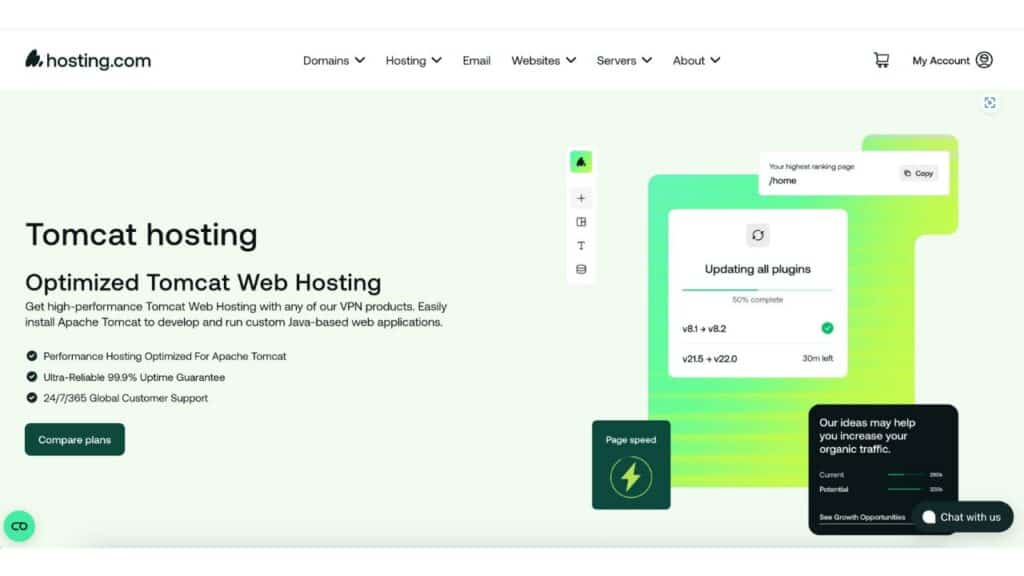Open the Chat with us widget

coord(962,517)
